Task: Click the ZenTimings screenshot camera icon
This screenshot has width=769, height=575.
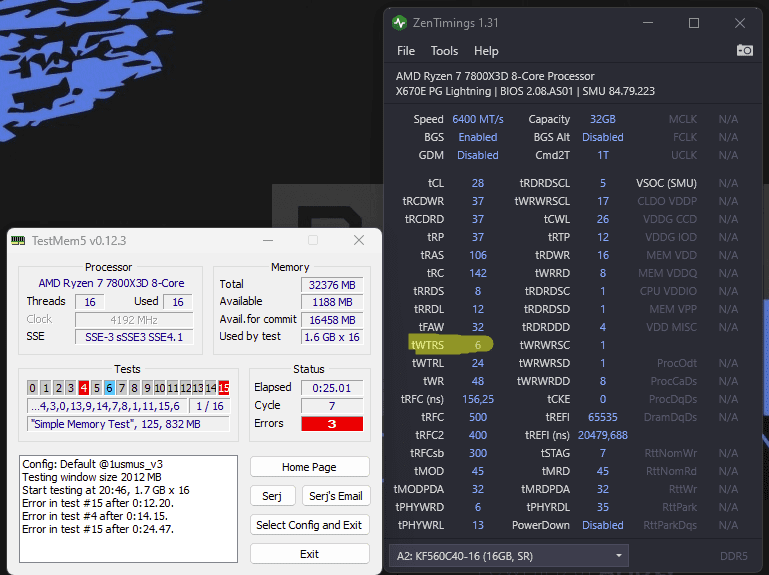Action: click(x=744, y=50)
